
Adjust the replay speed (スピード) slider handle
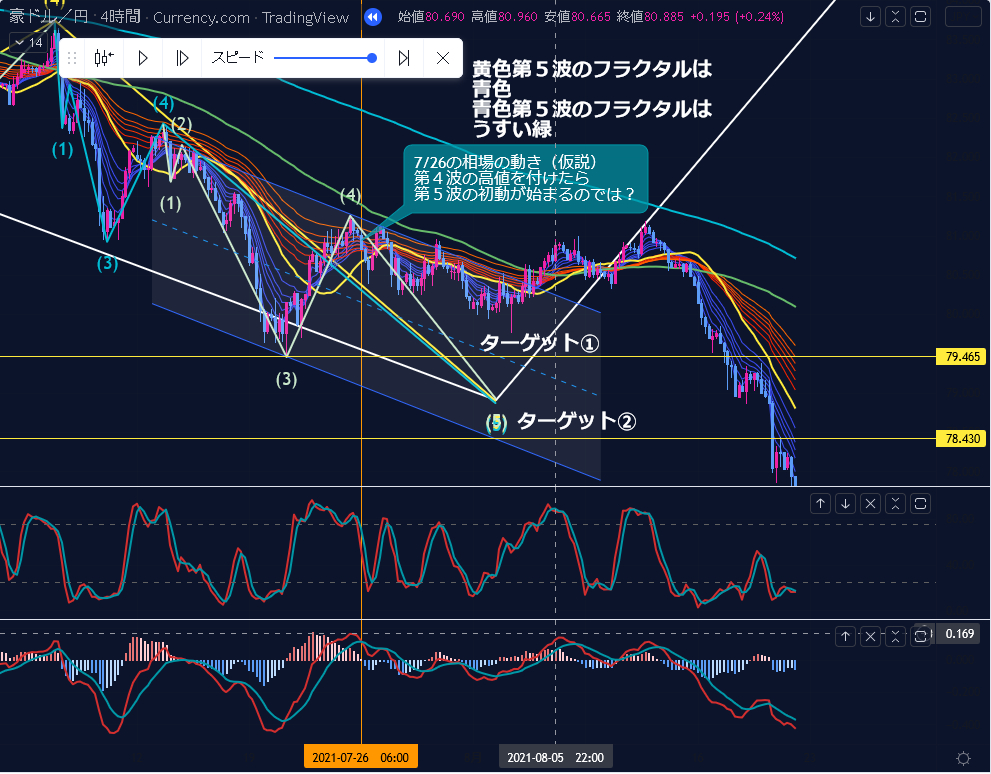point(372,58)
